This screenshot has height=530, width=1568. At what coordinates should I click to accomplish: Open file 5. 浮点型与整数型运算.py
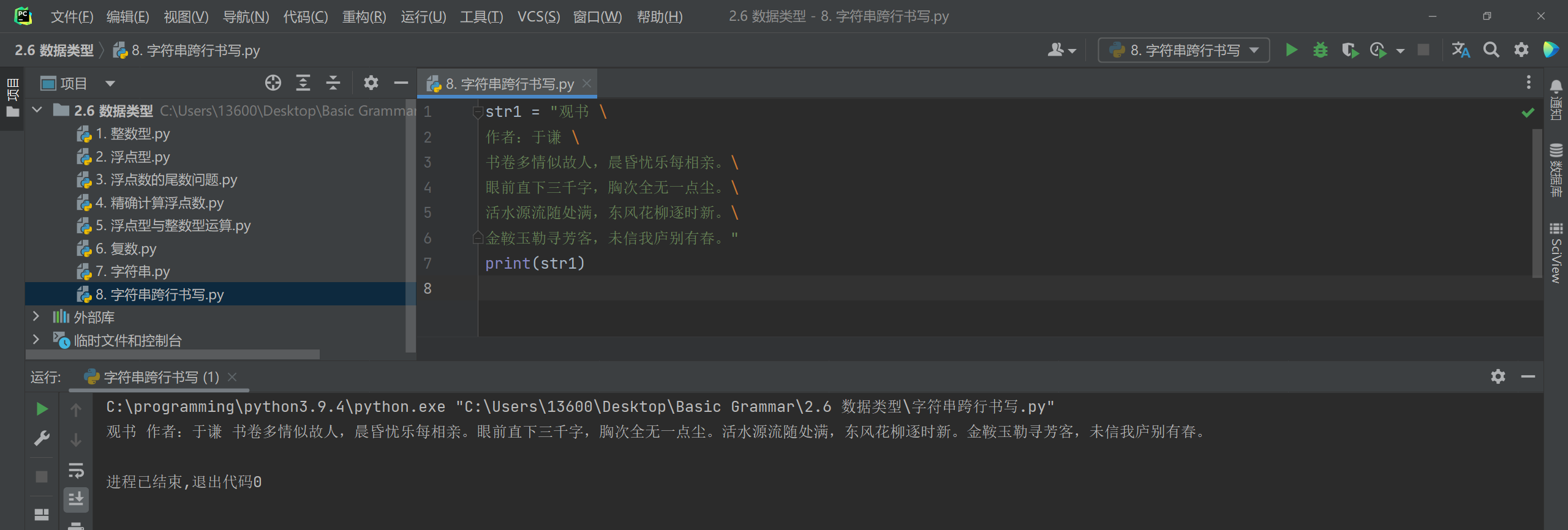pyautogui.click(x=164, y=226)
